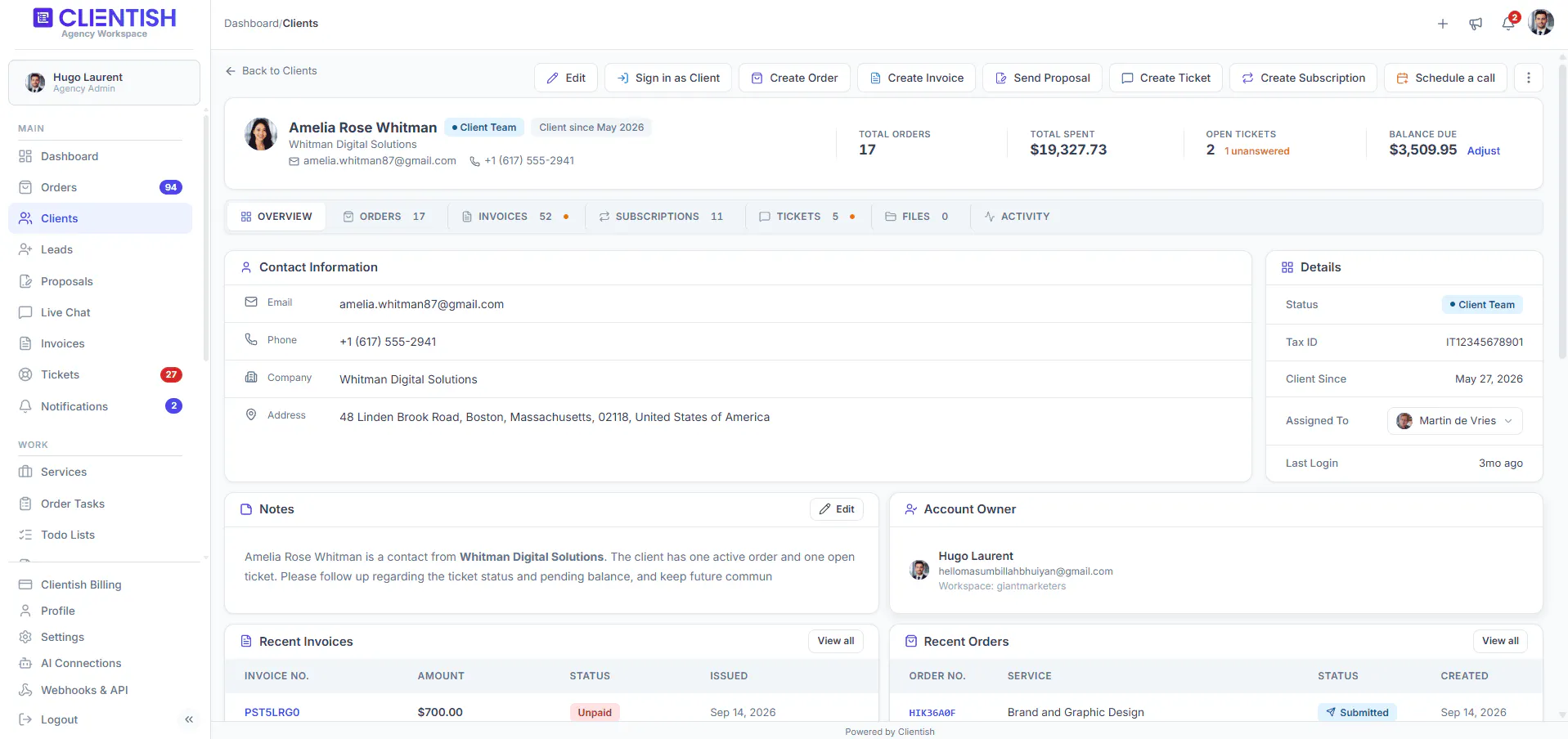Click the user avatar in top right
This screenshot has width=1568, height=739.
(x=1541, y=23)
